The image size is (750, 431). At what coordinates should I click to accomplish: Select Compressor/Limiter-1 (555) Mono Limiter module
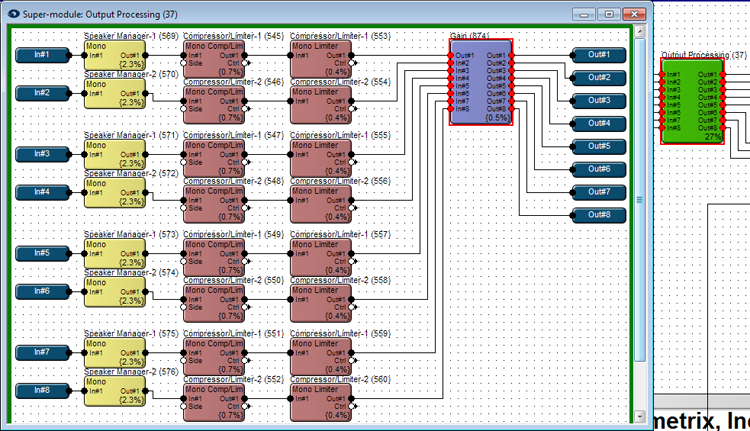tap(321, 158)
